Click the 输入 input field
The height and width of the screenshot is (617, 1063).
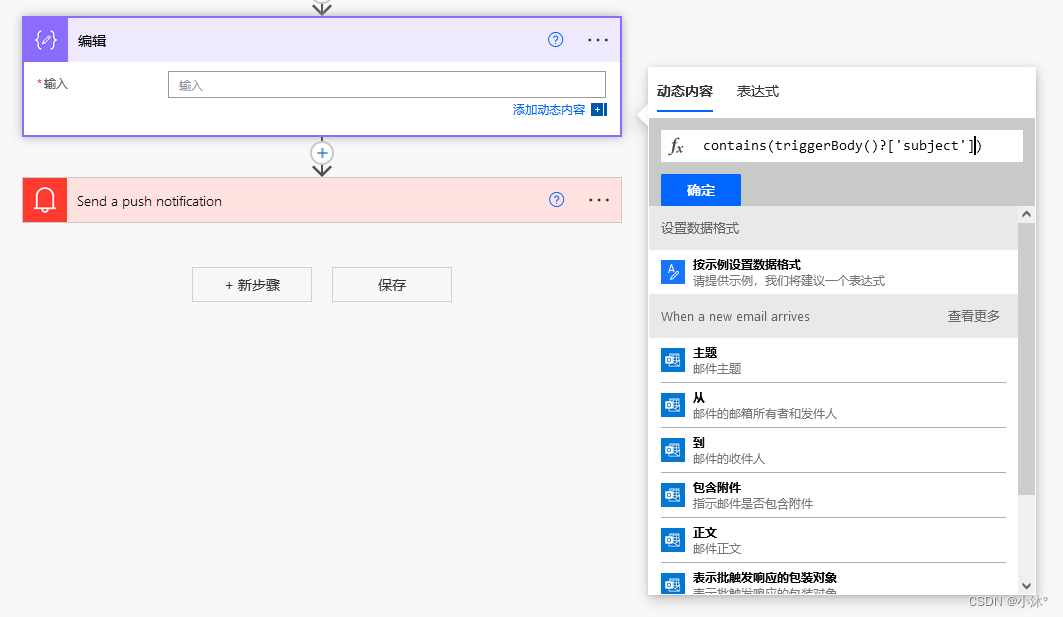[386, 84]
